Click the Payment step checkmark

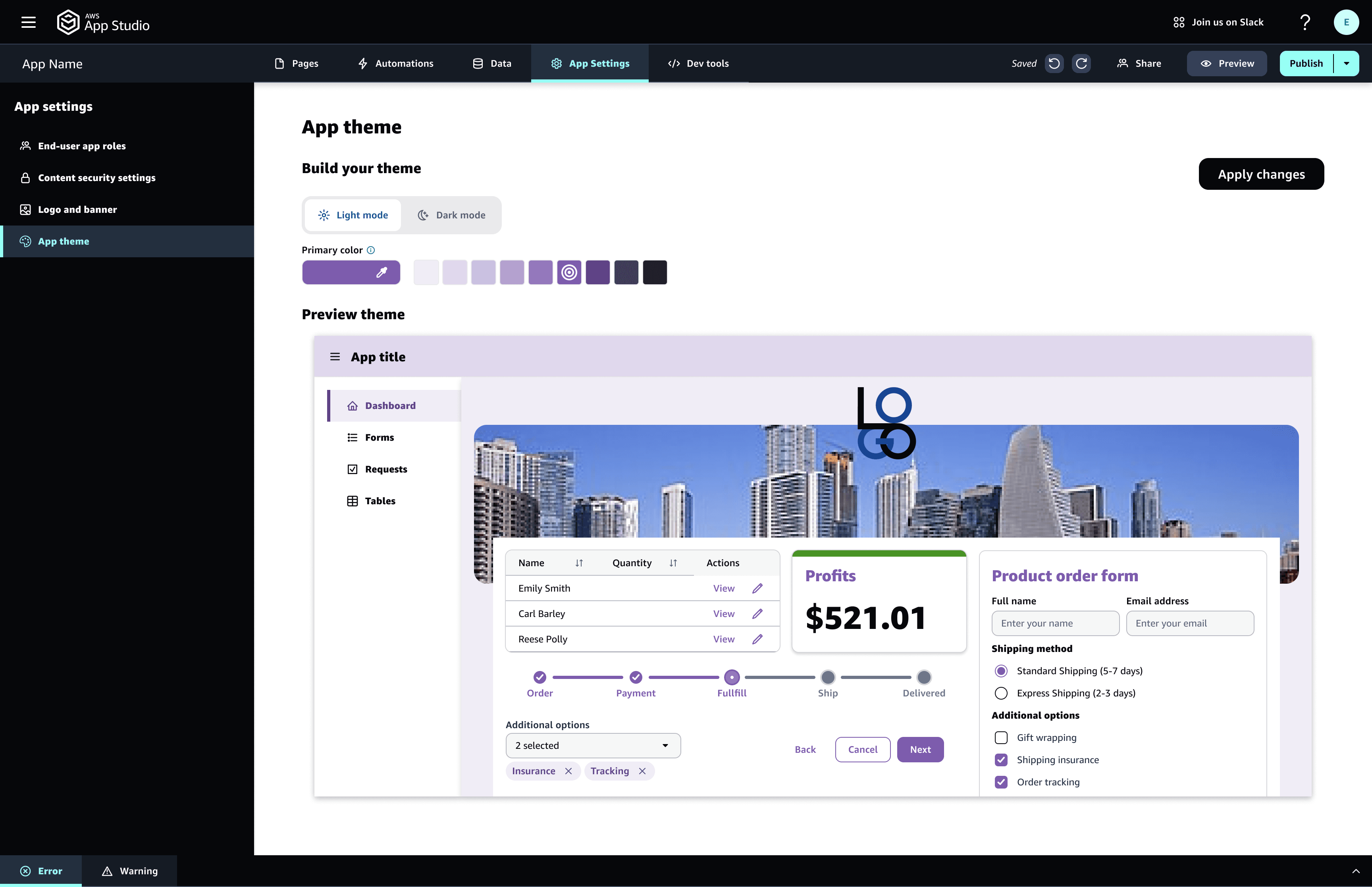(636, 677)
